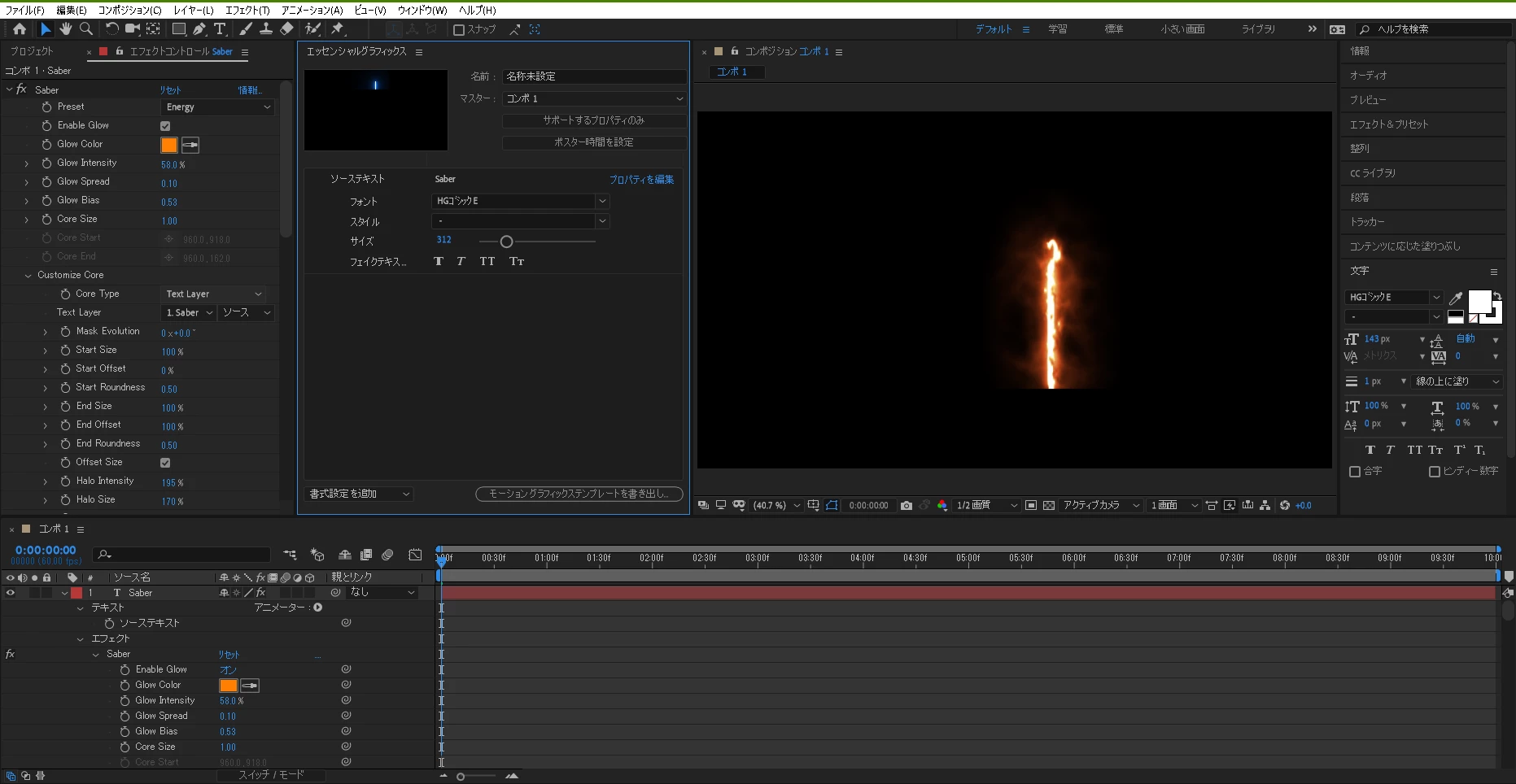Toggle the transparency grid icon in viewer
Image resolution: width=1516 pixels, height=784 pixels.
(x=1049, y=505)
